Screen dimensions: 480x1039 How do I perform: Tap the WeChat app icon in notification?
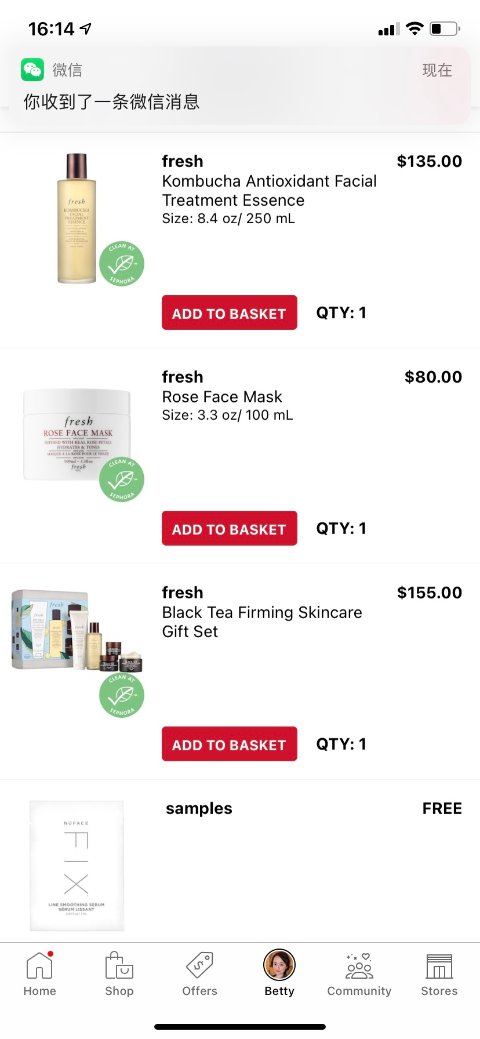32,69
